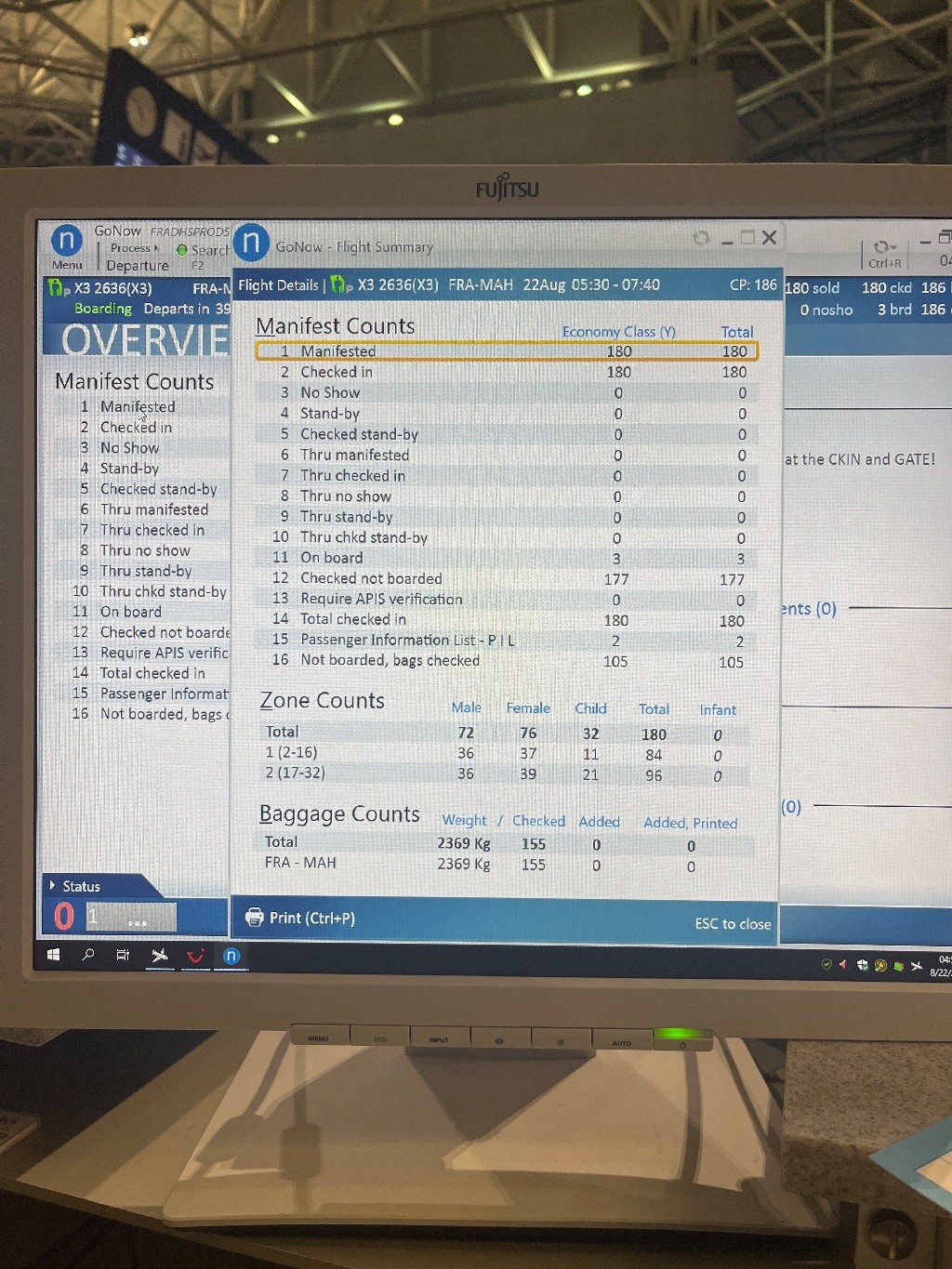Open Windows Task View
The image size is (952, 1269).
click(123, 955)
